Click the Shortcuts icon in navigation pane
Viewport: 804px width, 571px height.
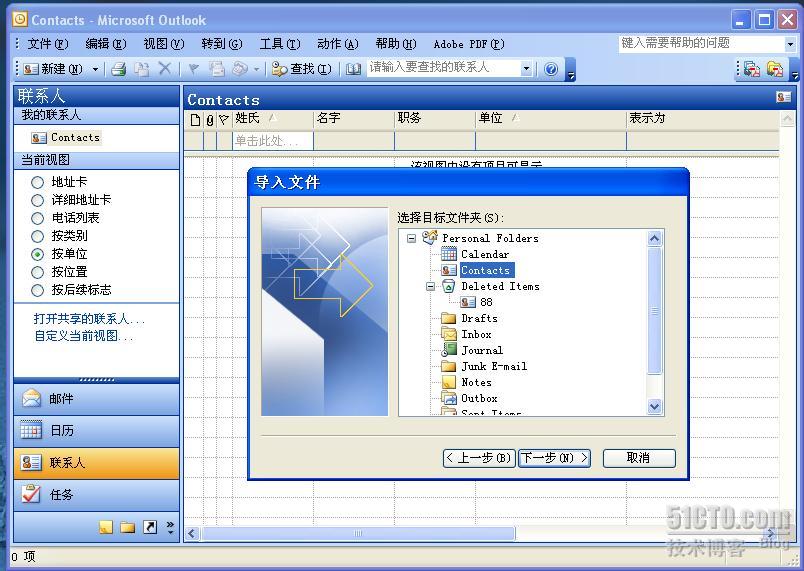click(150, 527)
